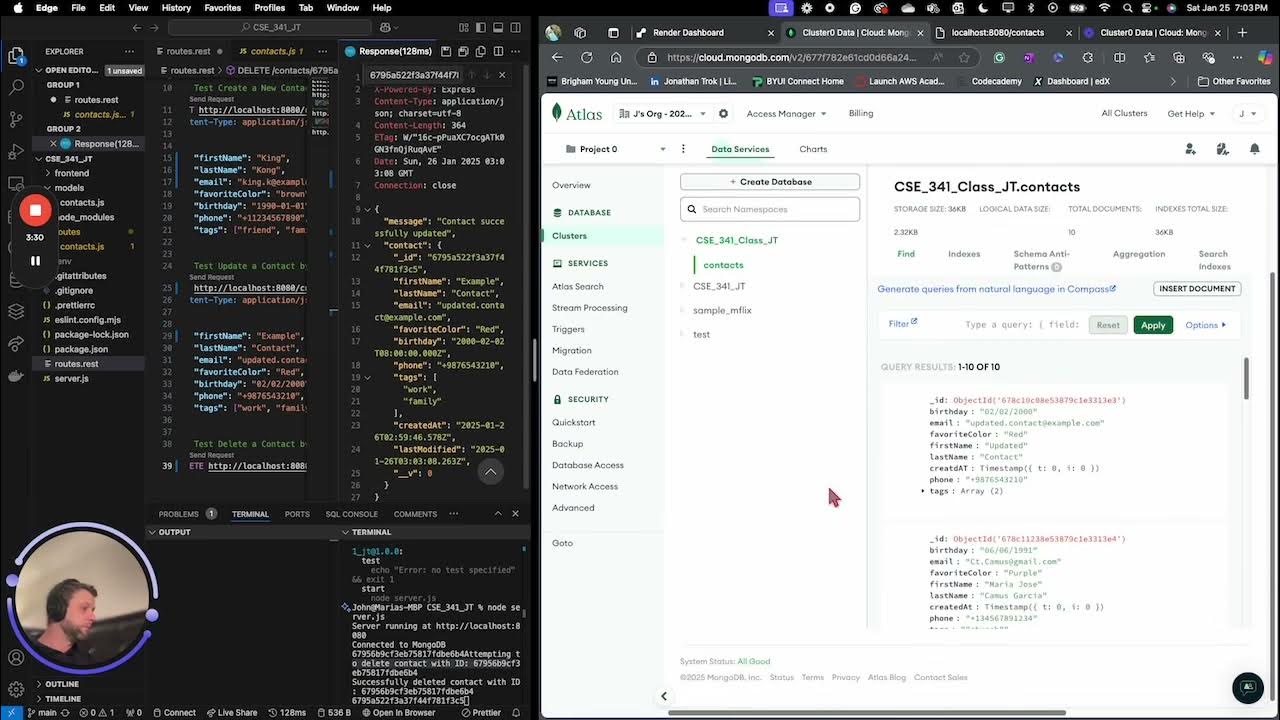1280x720 pixels.
Task: Click the Atlas logo
Action: 577,113
